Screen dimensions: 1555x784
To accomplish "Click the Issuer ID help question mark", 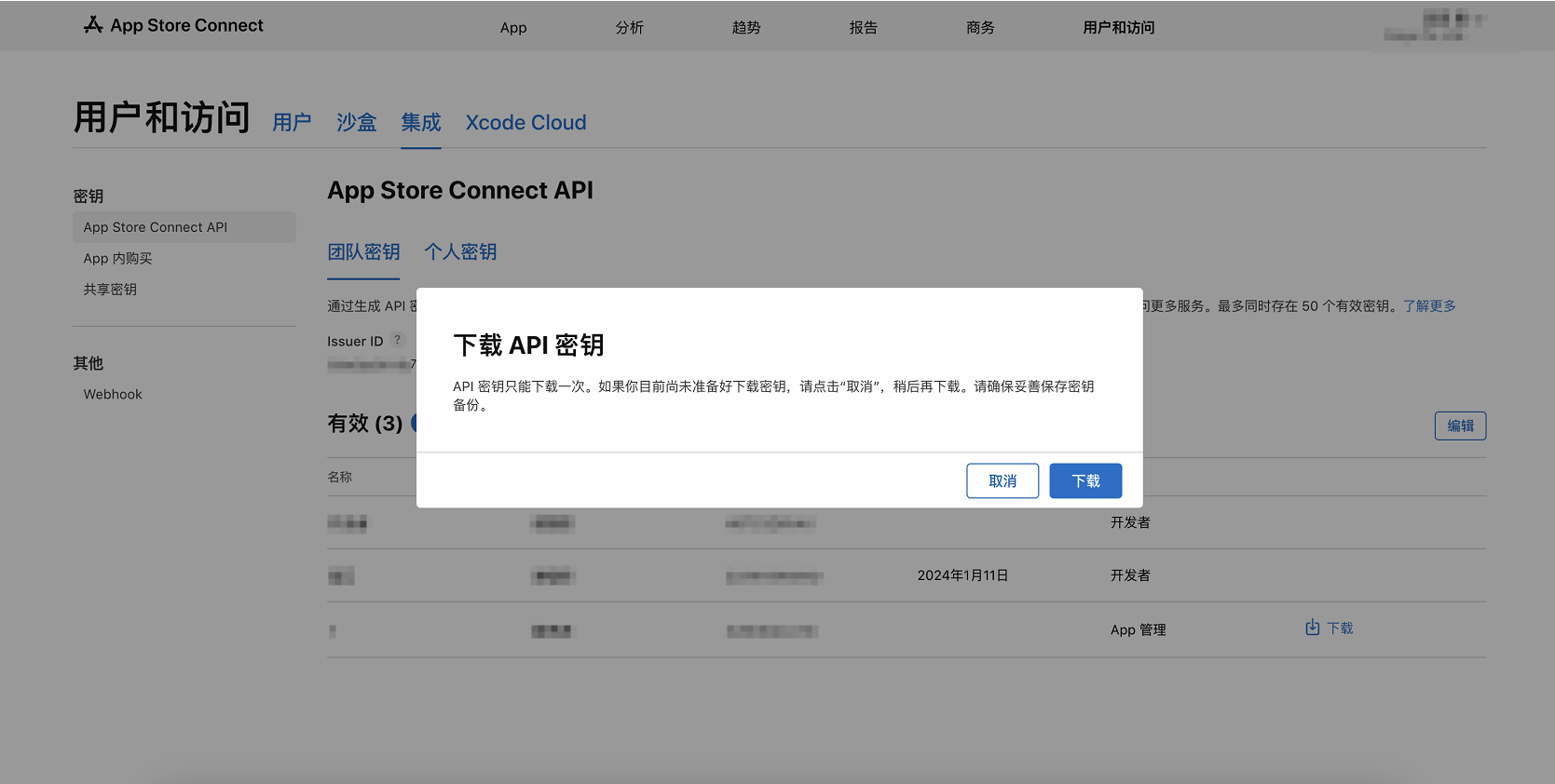I will [398, 340].
